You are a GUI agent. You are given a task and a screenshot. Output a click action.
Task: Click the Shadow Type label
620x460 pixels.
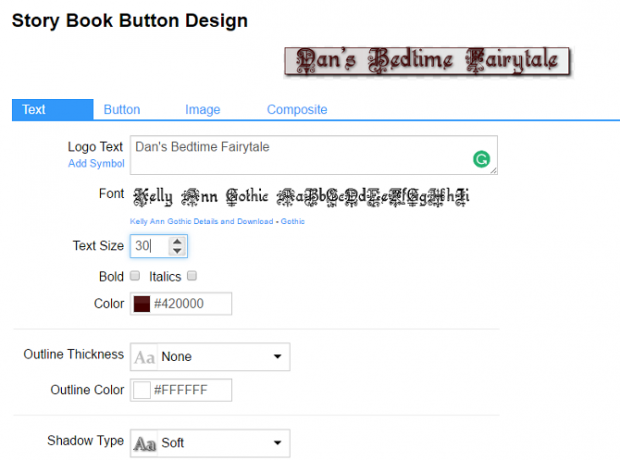85,440
